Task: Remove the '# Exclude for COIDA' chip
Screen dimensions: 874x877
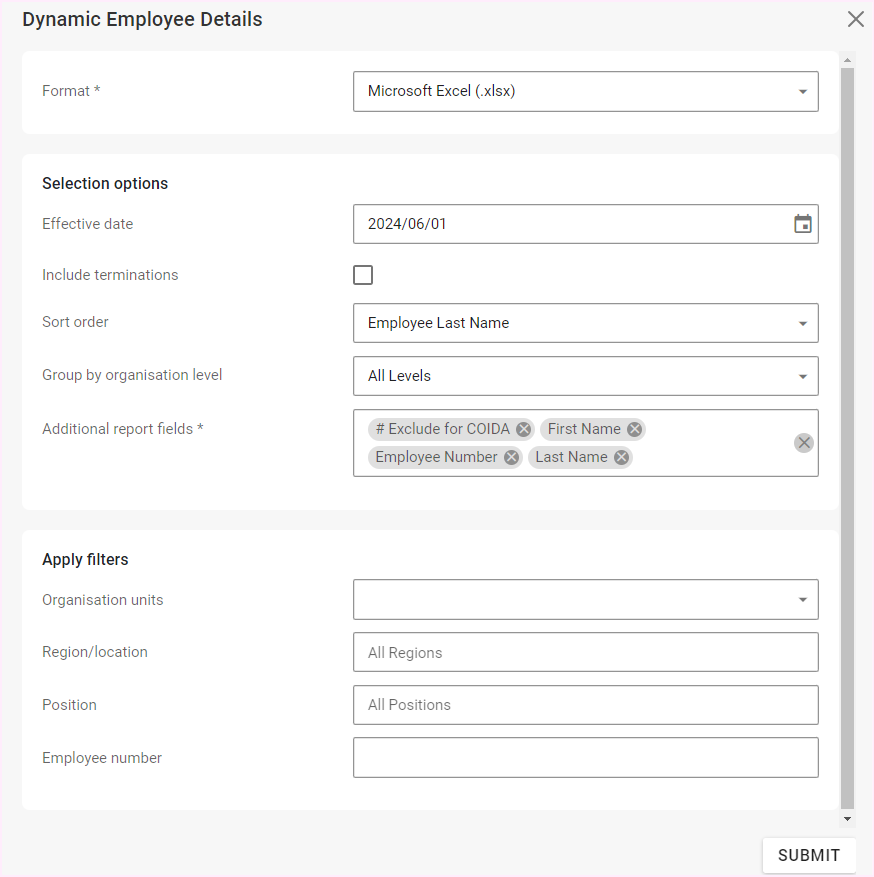Action: 524,429
